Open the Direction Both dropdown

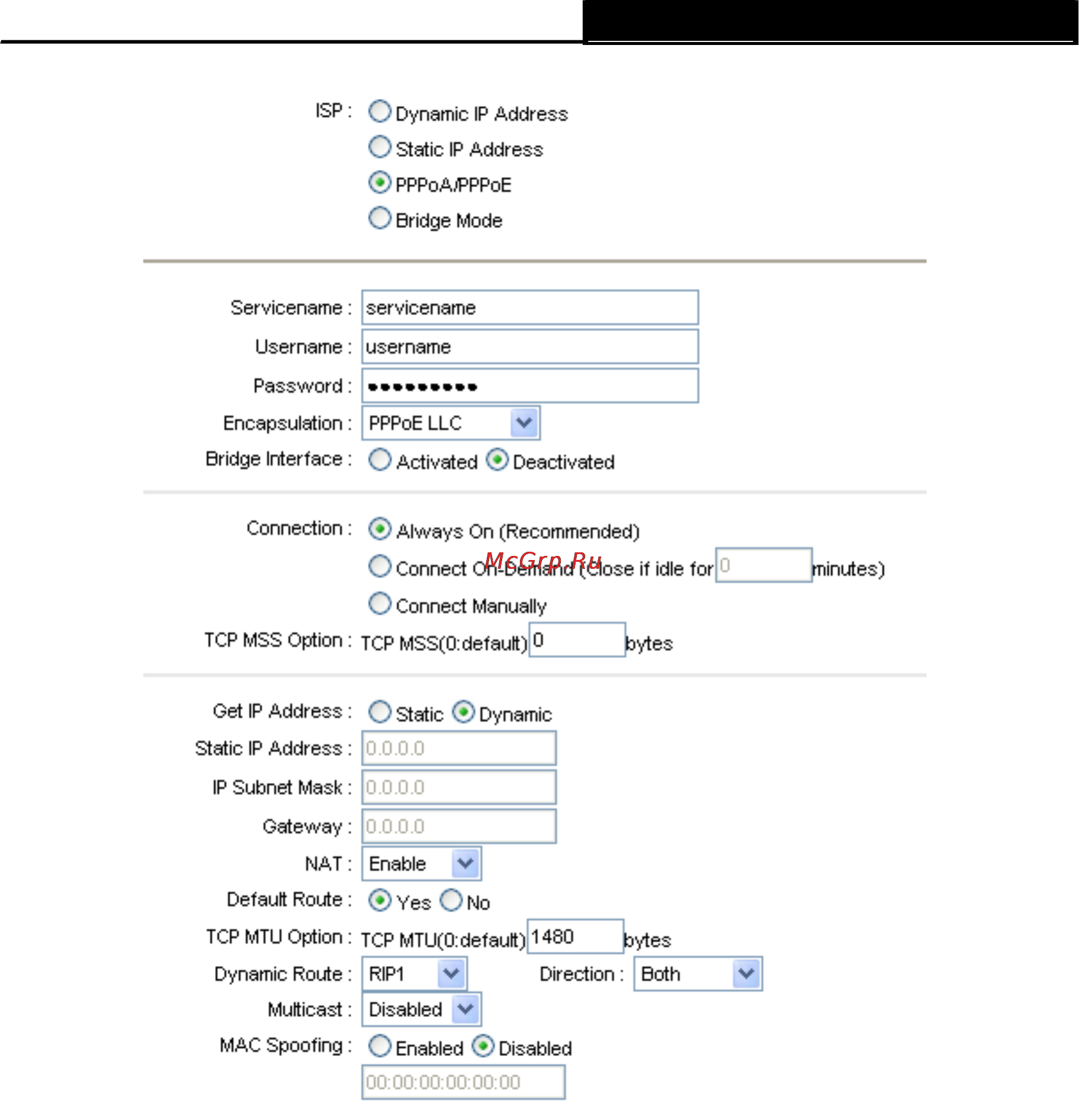(698, 974)
